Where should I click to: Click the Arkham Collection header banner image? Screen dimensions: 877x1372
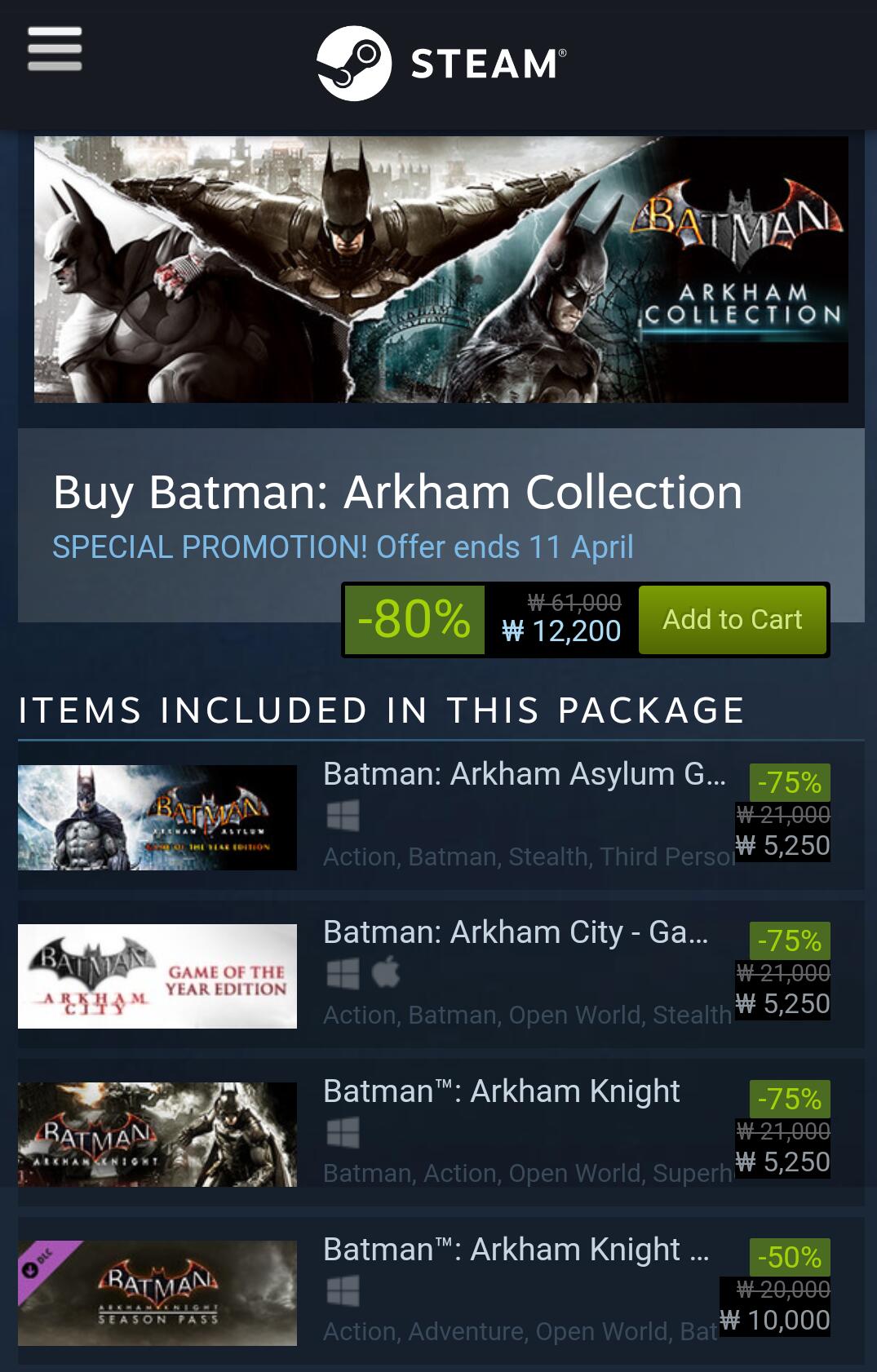click(x=441, y=269)
